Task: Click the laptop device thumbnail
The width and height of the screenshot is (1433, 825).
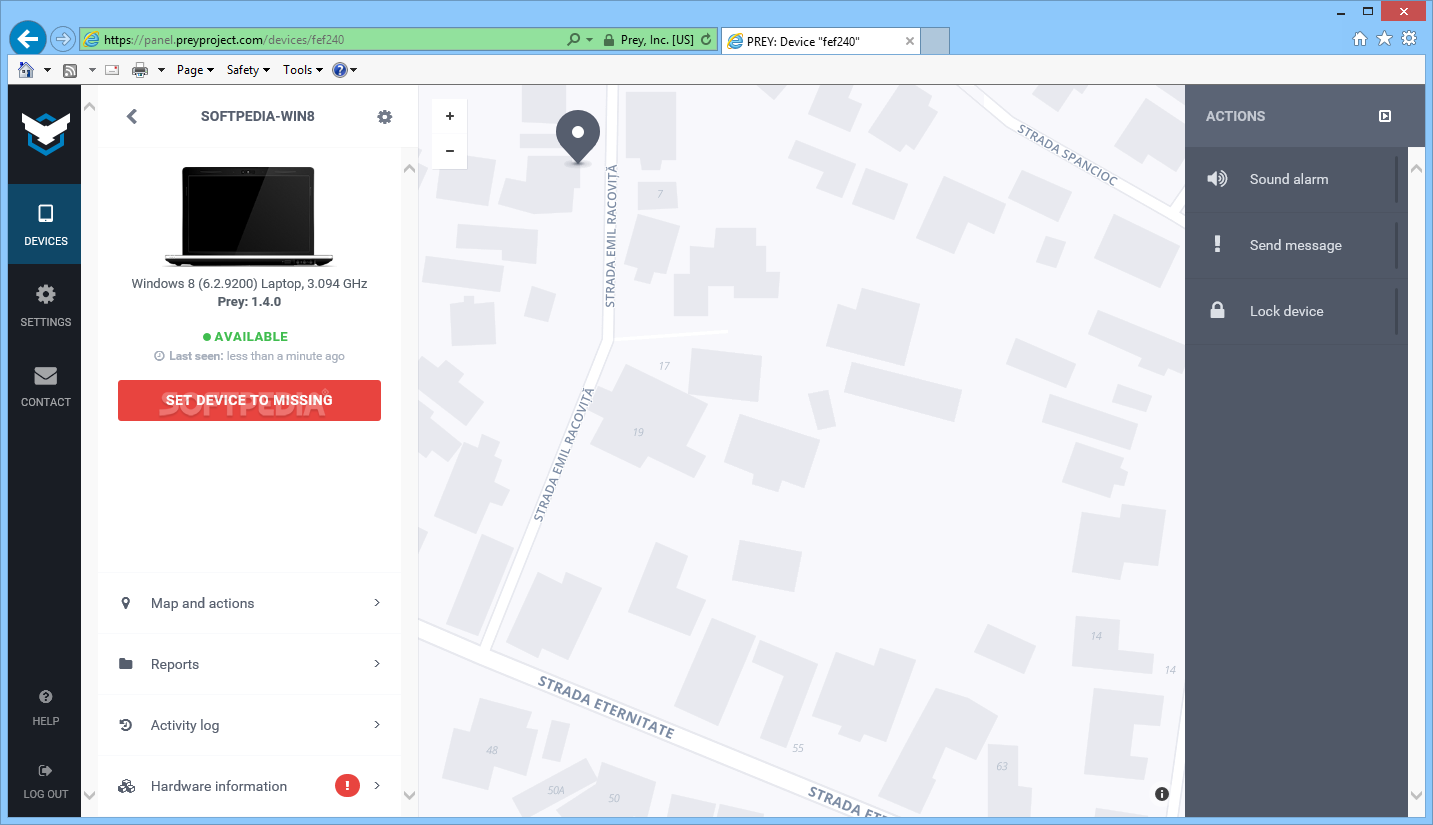Action: coord(249,216)
